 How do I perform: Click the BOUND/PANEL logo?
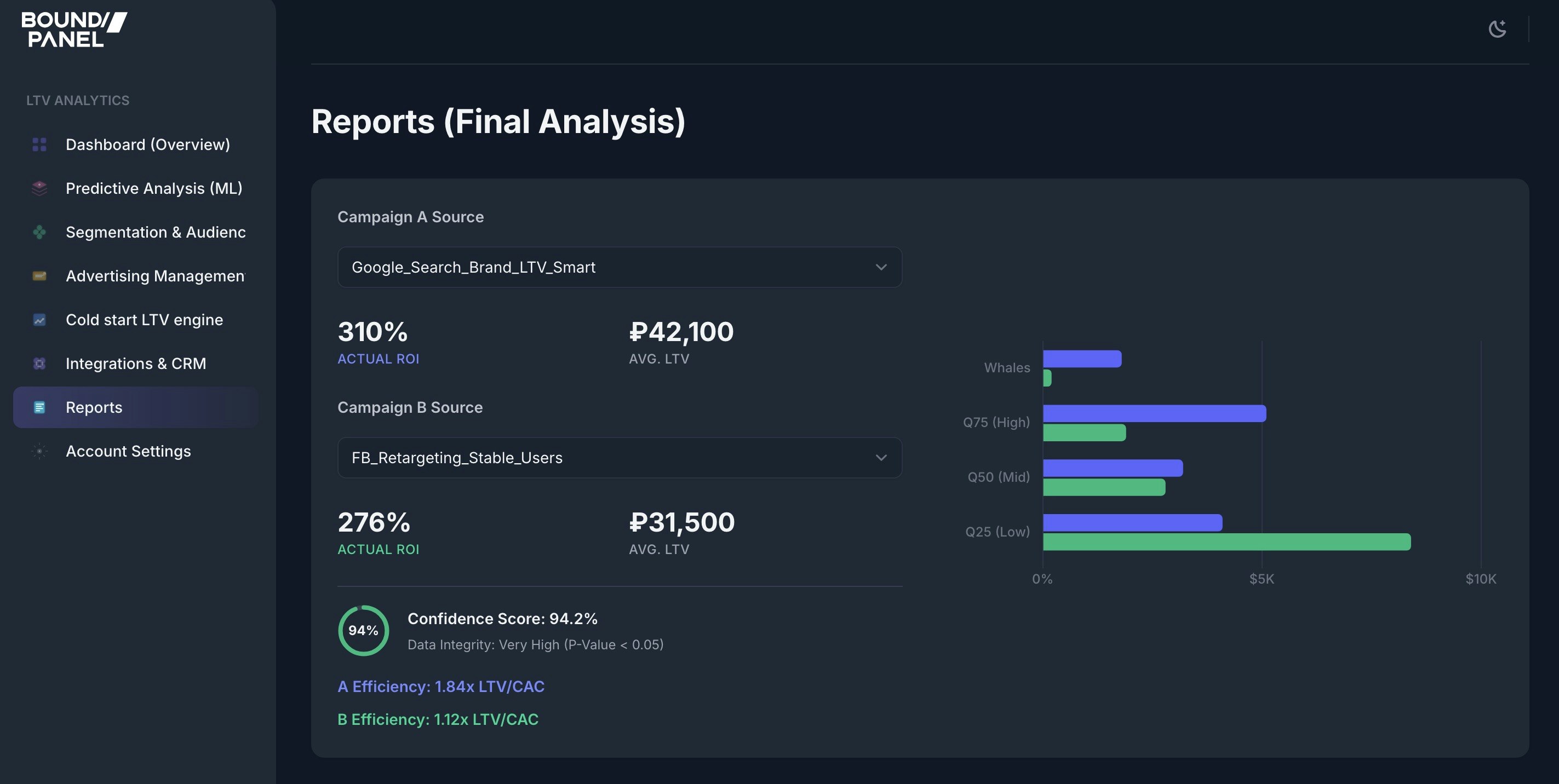tap(73, 29)
